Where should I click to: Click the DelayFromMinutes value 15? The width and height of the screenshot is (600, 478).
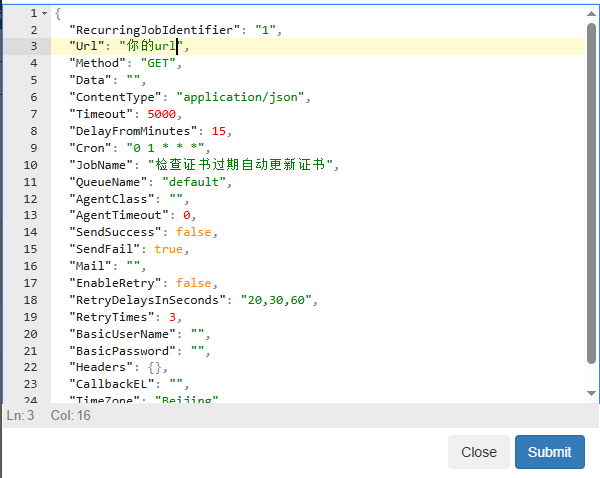(x=219, y=131)
